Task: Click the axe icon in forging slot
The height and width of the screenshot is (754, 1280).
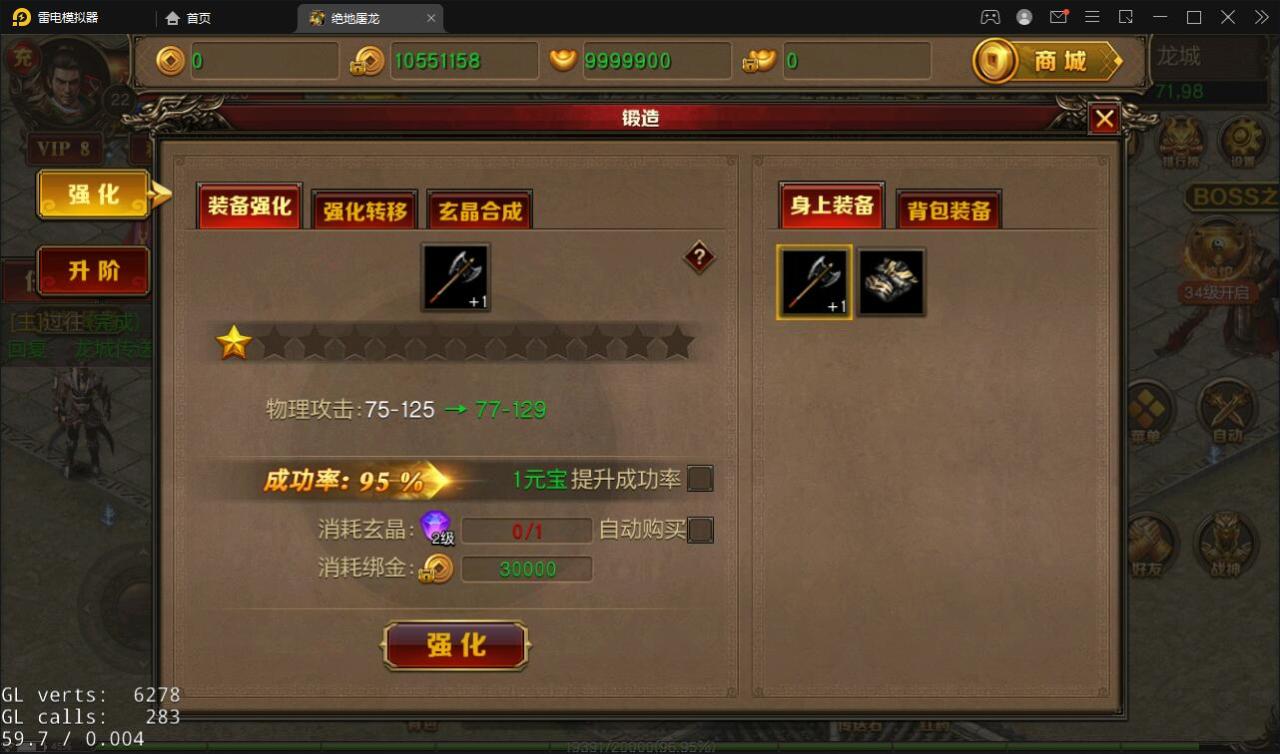Action: pos(456,277)
